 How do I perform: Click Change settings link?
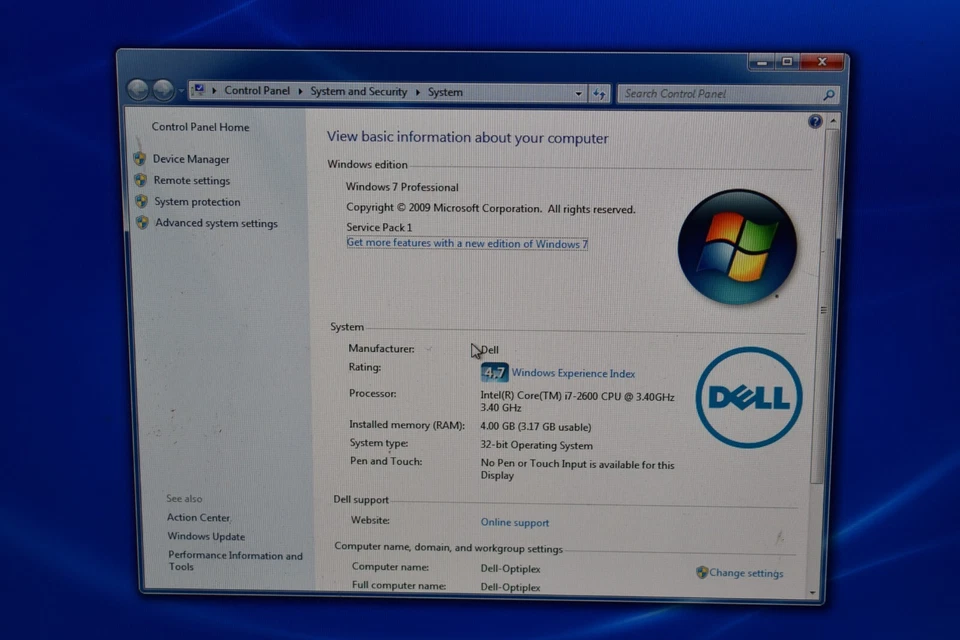746,573
